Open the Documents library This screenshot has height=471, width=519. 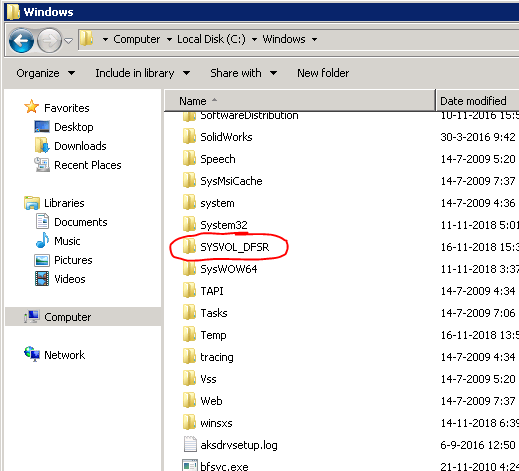point(81,222)
